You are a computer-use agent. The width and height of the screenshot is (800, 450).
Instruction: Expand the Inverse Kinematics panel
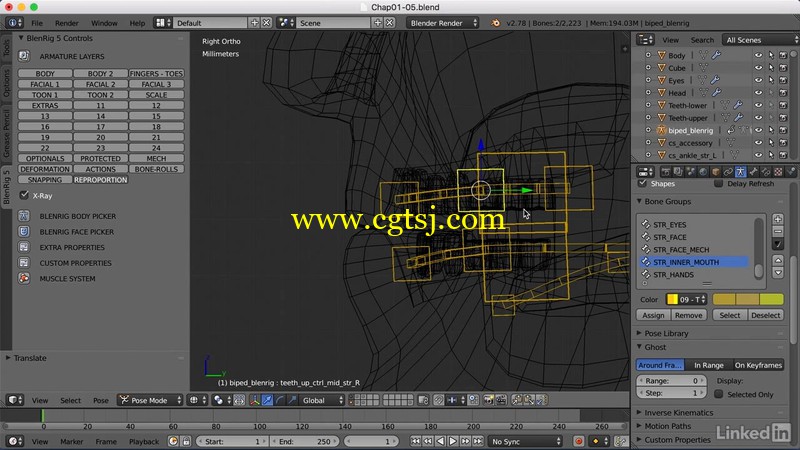point(639,412)
